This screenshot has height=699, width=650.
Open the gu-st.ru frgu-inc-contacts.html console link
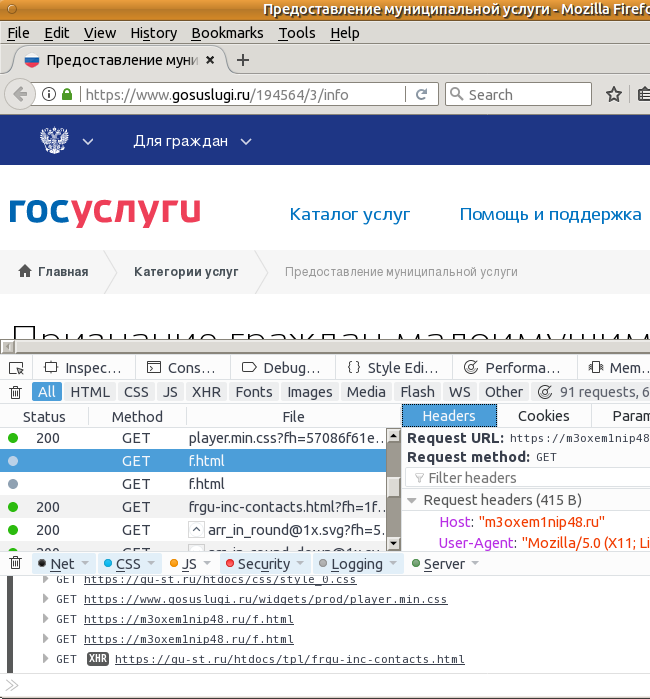(290, 659)
